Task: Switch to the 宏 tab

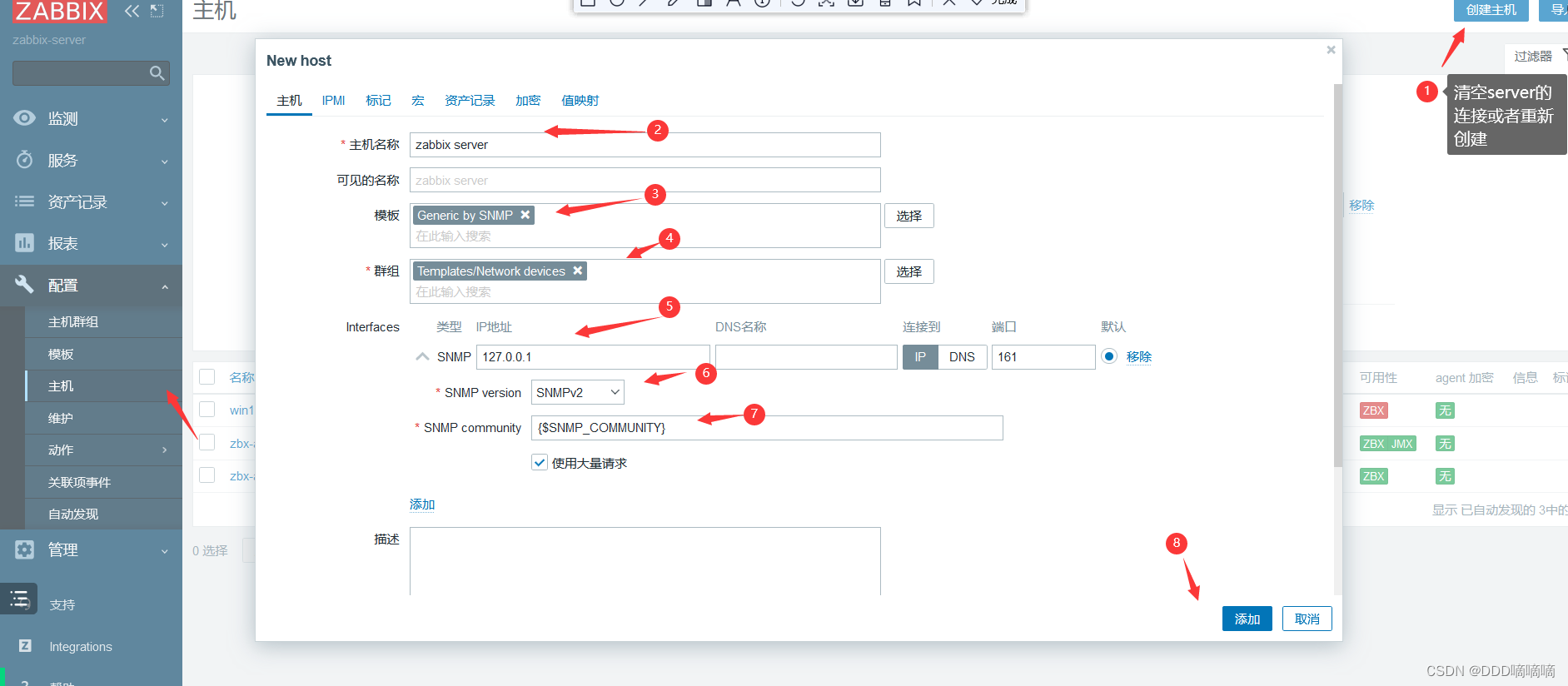Action: tap(418, 101)
